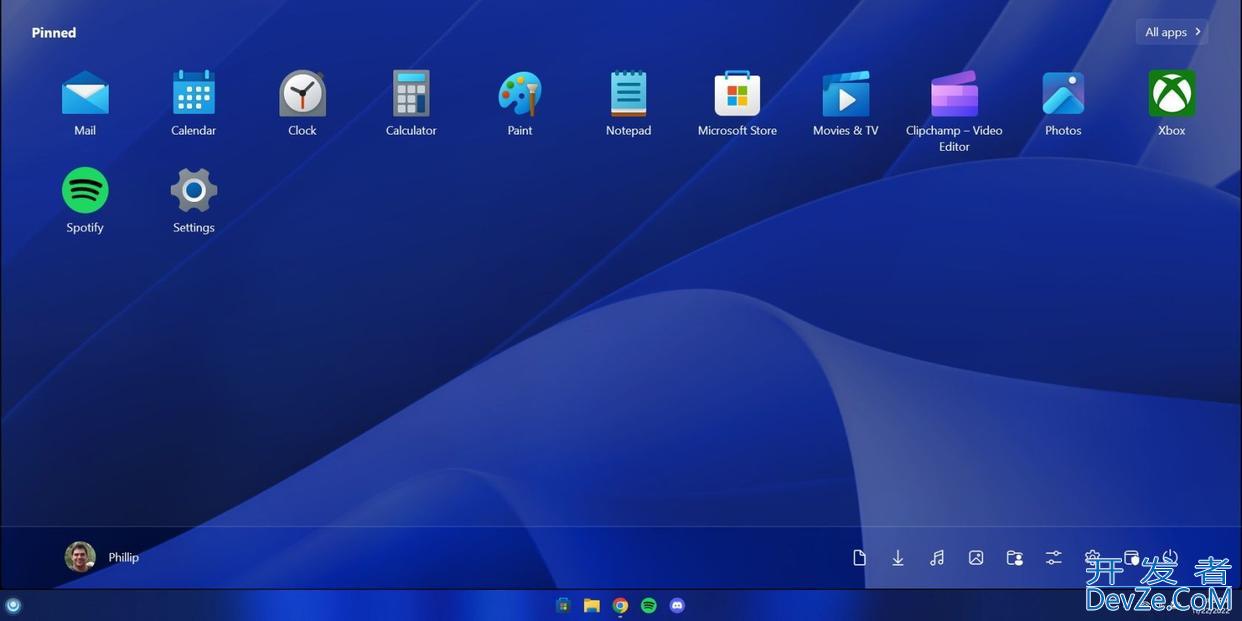Open the Mail app
The image size is (1242, 621).
(85, 103)
